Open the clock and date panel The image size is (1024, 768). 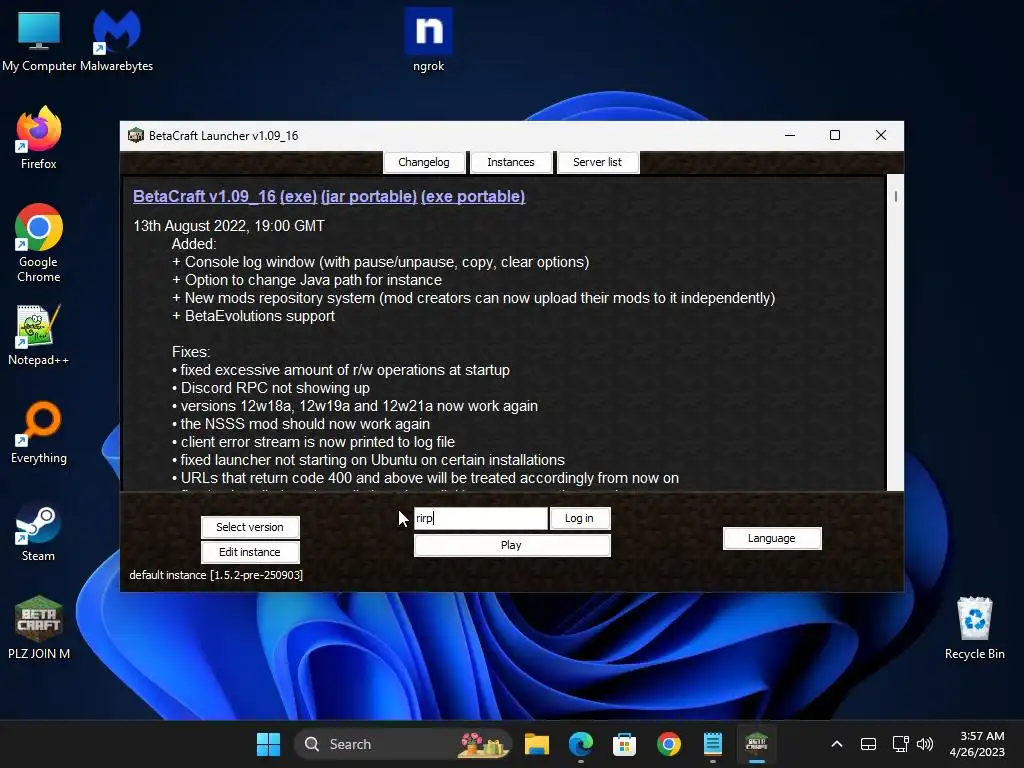click(977, 744)
